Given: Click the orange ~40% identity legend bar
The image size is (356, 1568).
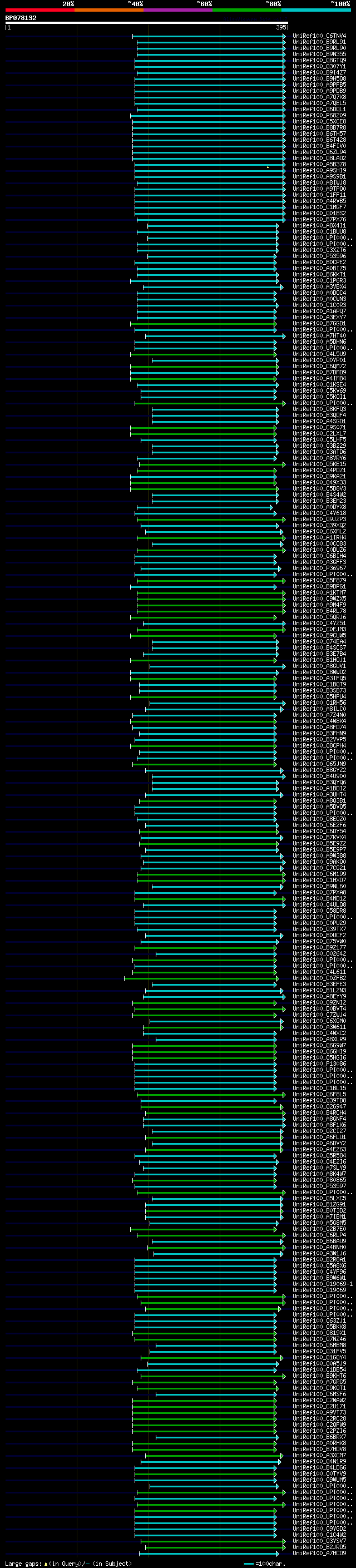Looking at the screenshot, I should click(x=109, y=11).
